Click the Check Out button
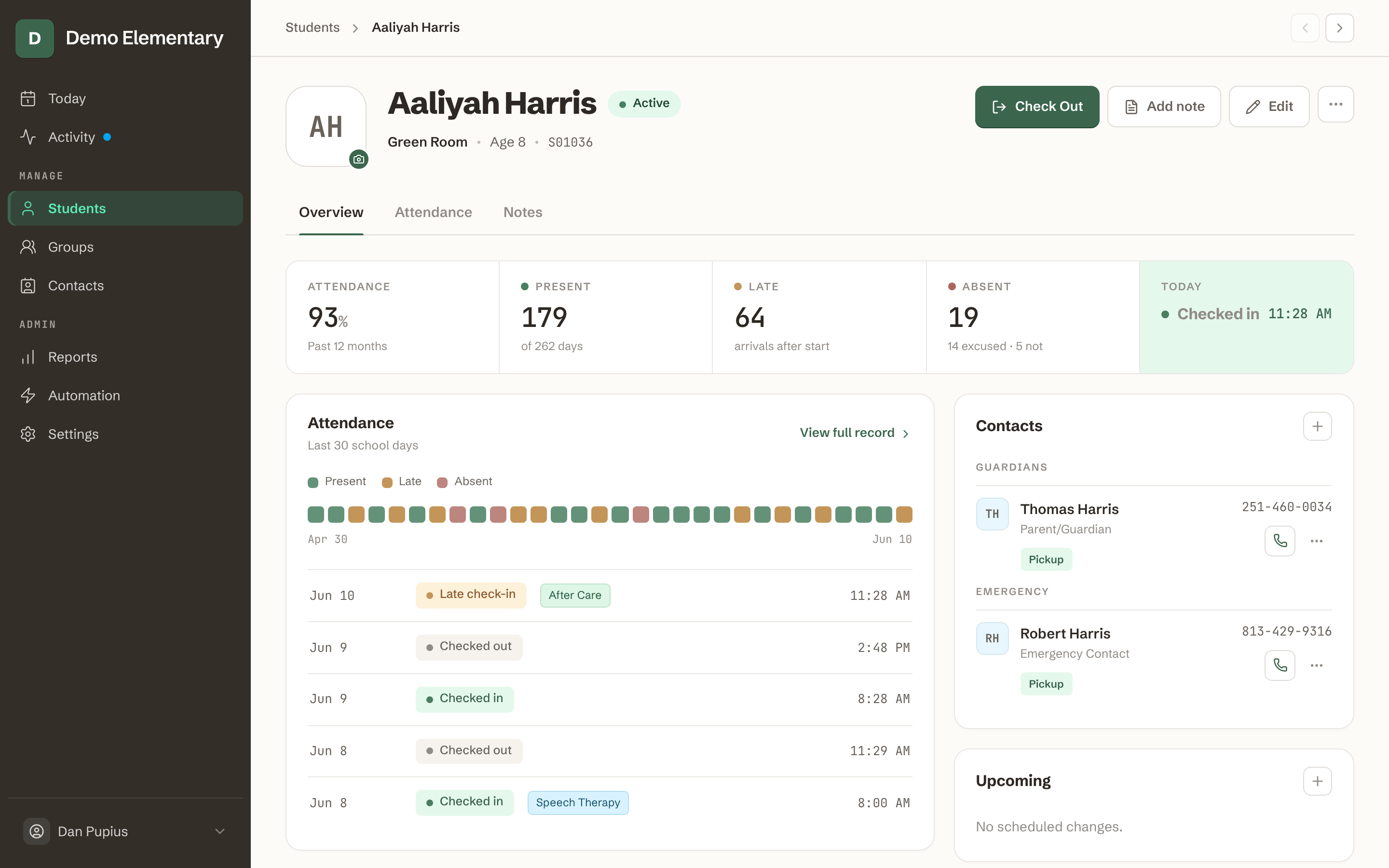1389x868 pixels. click(x=1037, y=107)
